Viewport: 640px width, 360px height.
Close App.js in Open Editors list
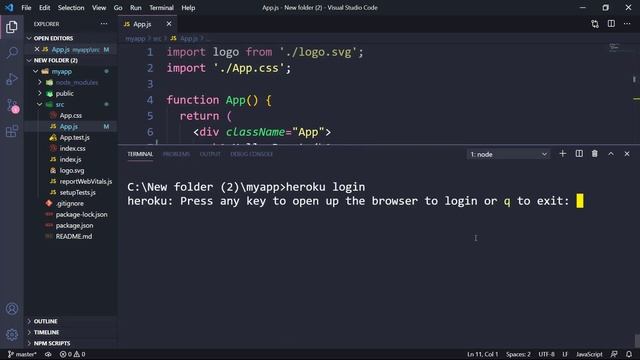(37, 49)
